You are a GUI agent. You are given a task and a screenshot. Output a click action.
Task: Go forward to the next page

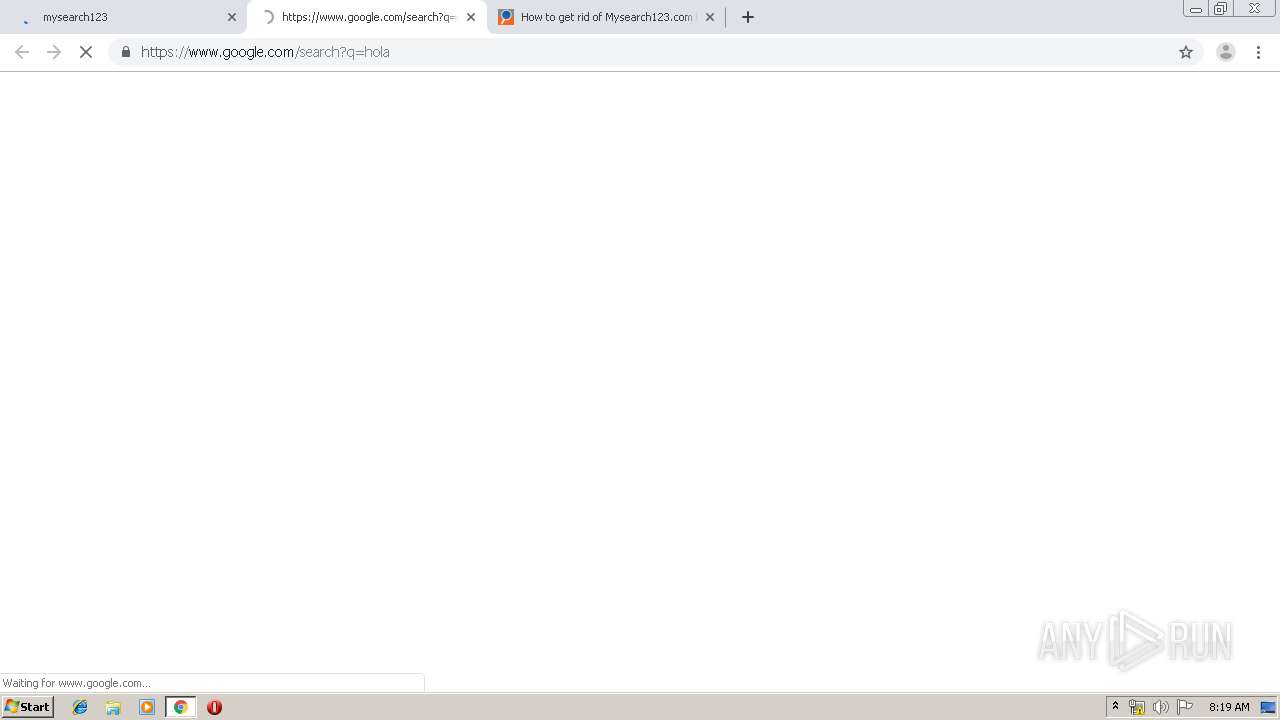54,52
